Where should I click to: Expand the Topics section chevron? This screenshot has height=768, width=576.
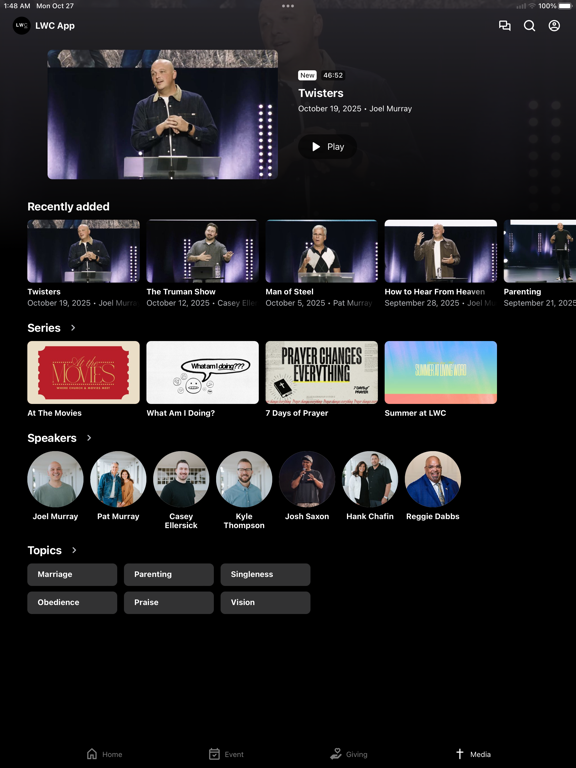pyautogui.click(x=74, y=550)
